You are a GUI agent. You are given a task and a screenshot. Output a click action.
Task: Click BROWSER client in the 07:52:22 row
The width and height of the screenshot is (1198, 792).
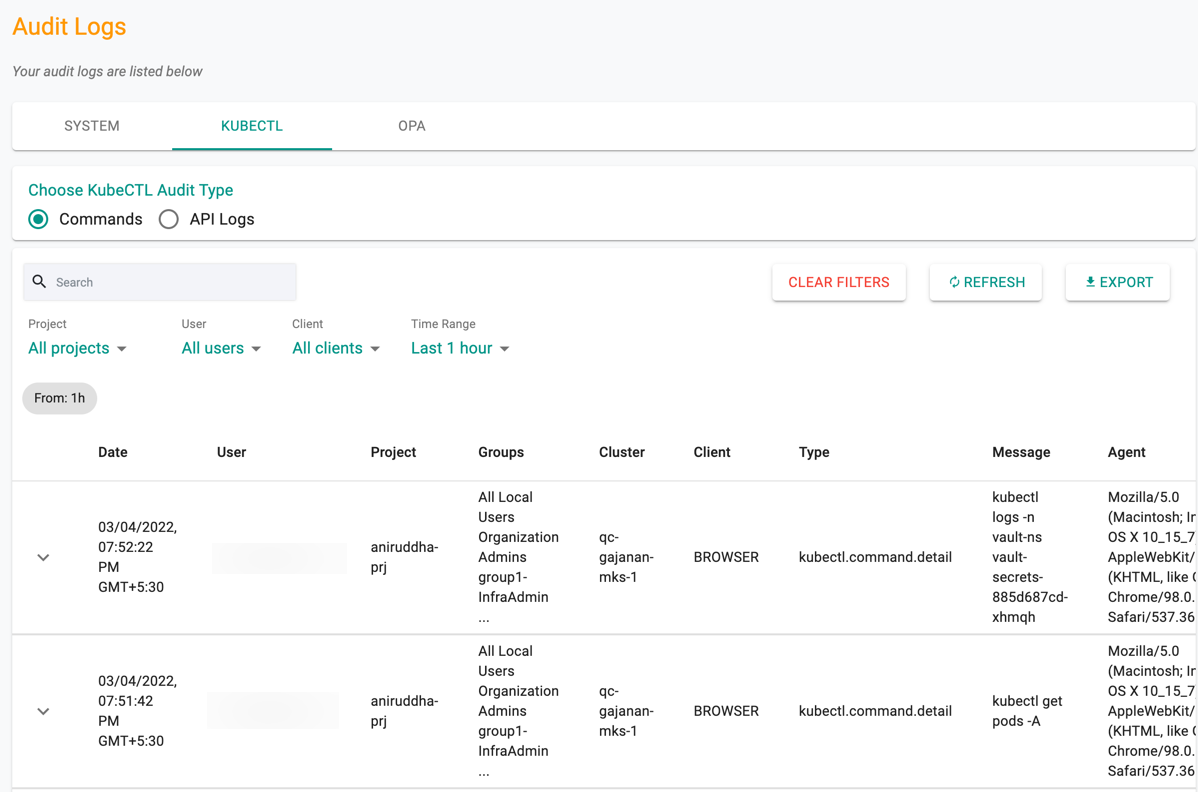point(727,557)
